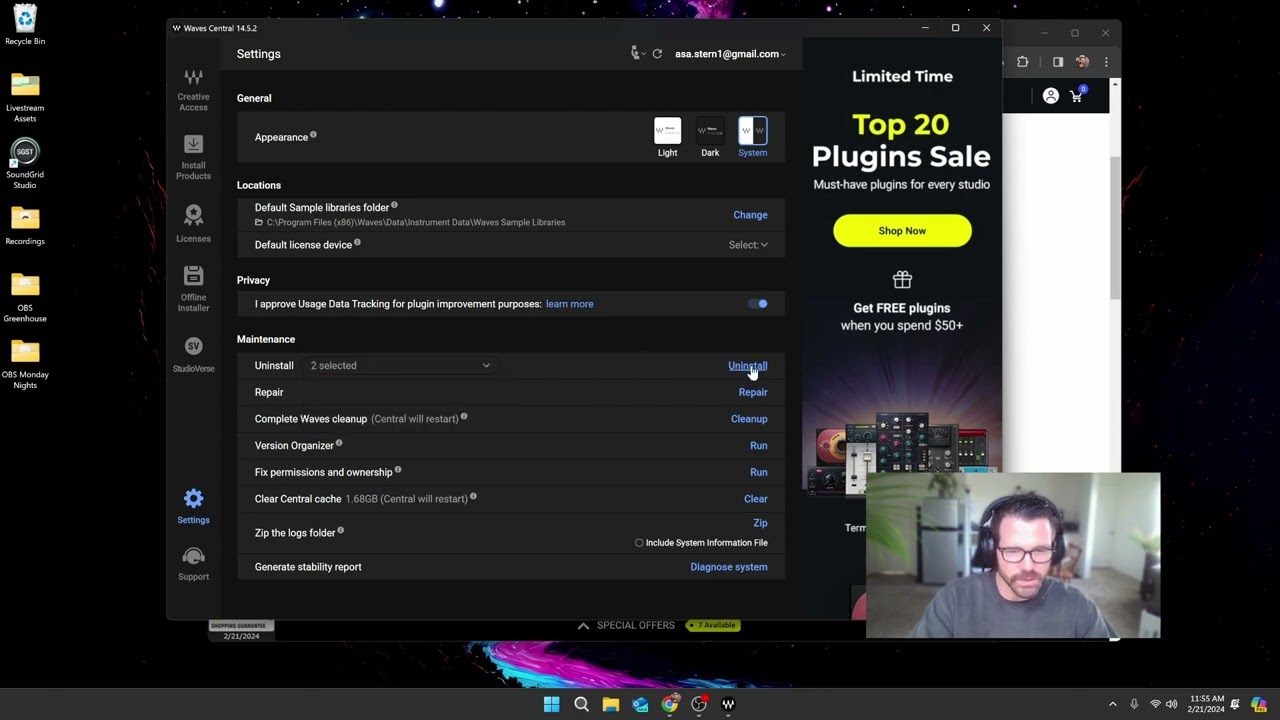Show info for Fix permissions and ownership
This screenshot has width=1280, height=720.
(398, 469)
